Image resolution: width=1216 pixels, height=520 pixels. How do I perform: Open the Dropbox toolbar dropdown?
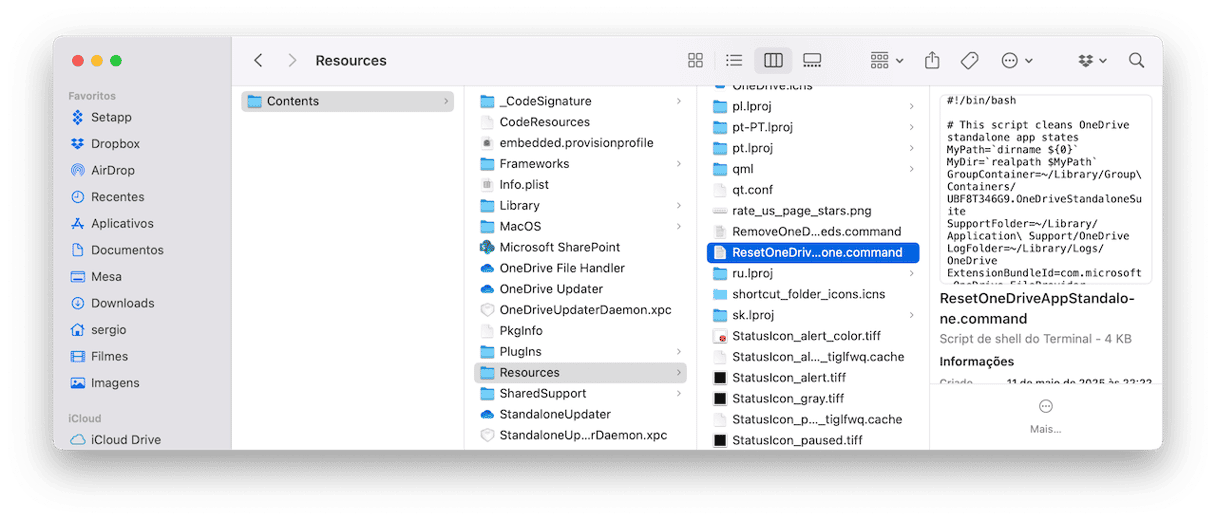[x=1093, y=60]
